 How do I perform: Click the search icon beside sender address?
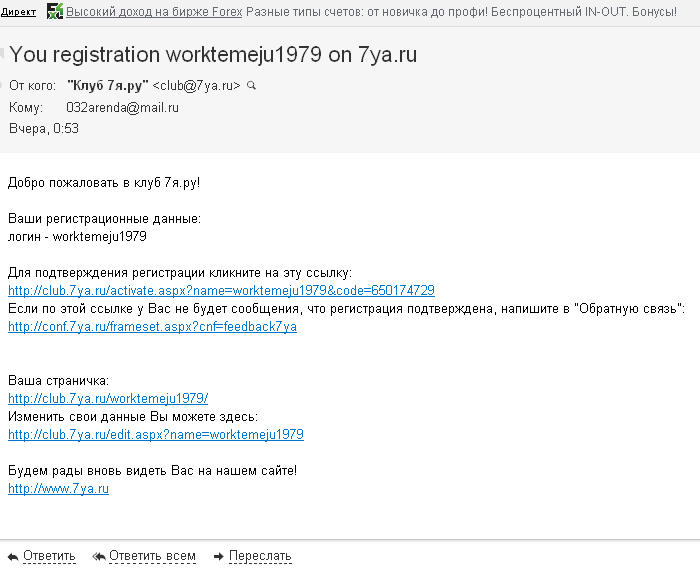click(x=251, y=86)
